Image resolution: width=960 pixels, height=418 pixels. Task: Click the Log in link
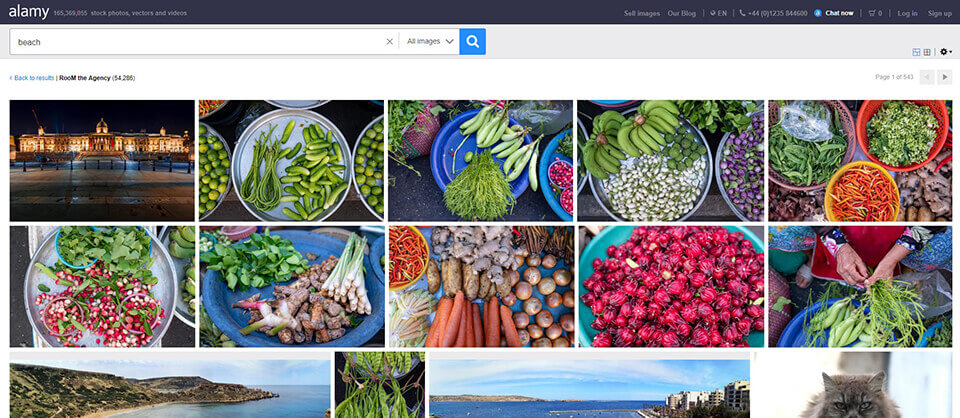click(x=907, y=13)
